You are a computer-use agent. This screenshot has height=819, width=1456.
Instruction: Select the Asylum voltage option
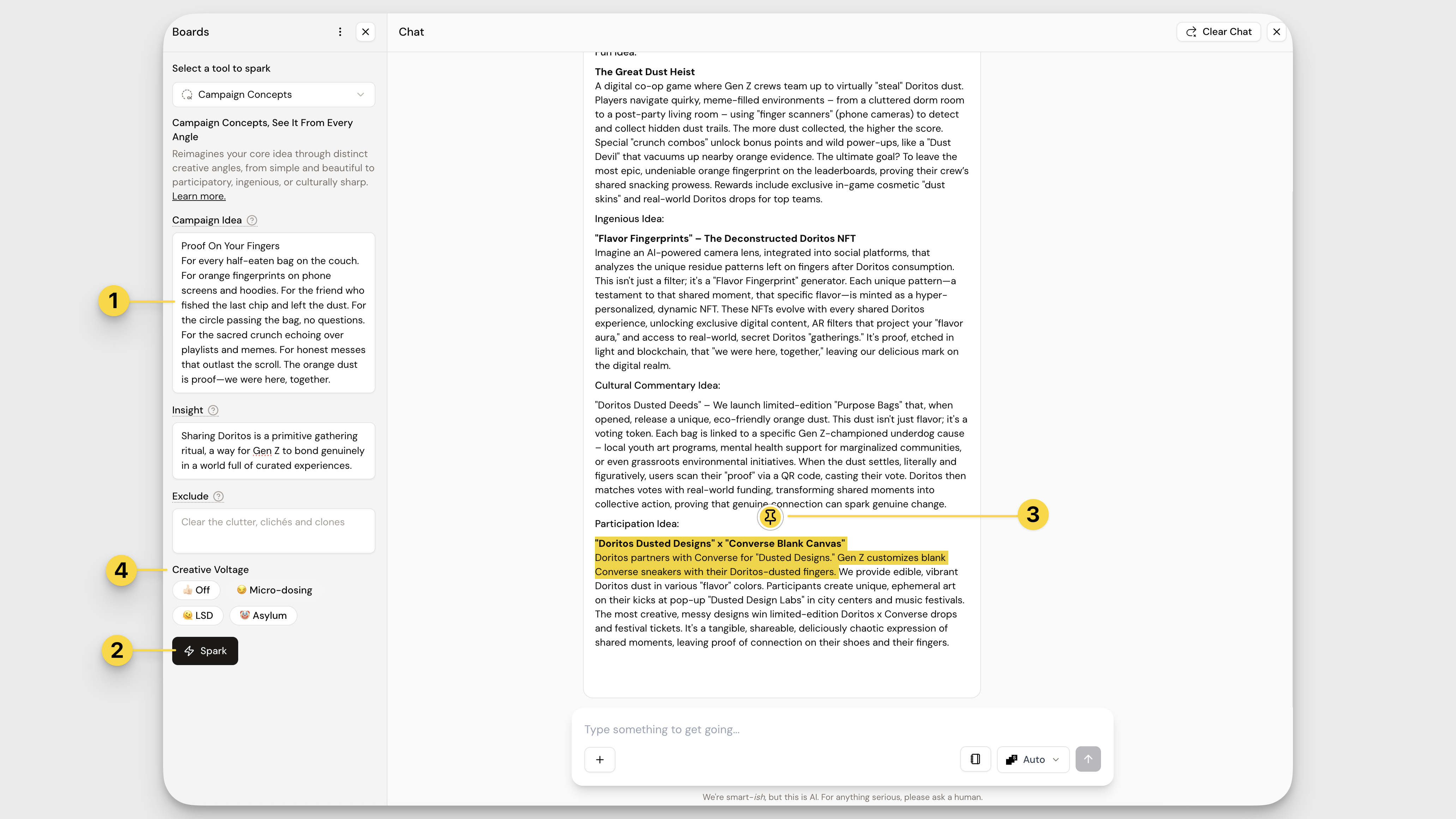point(263,615)
